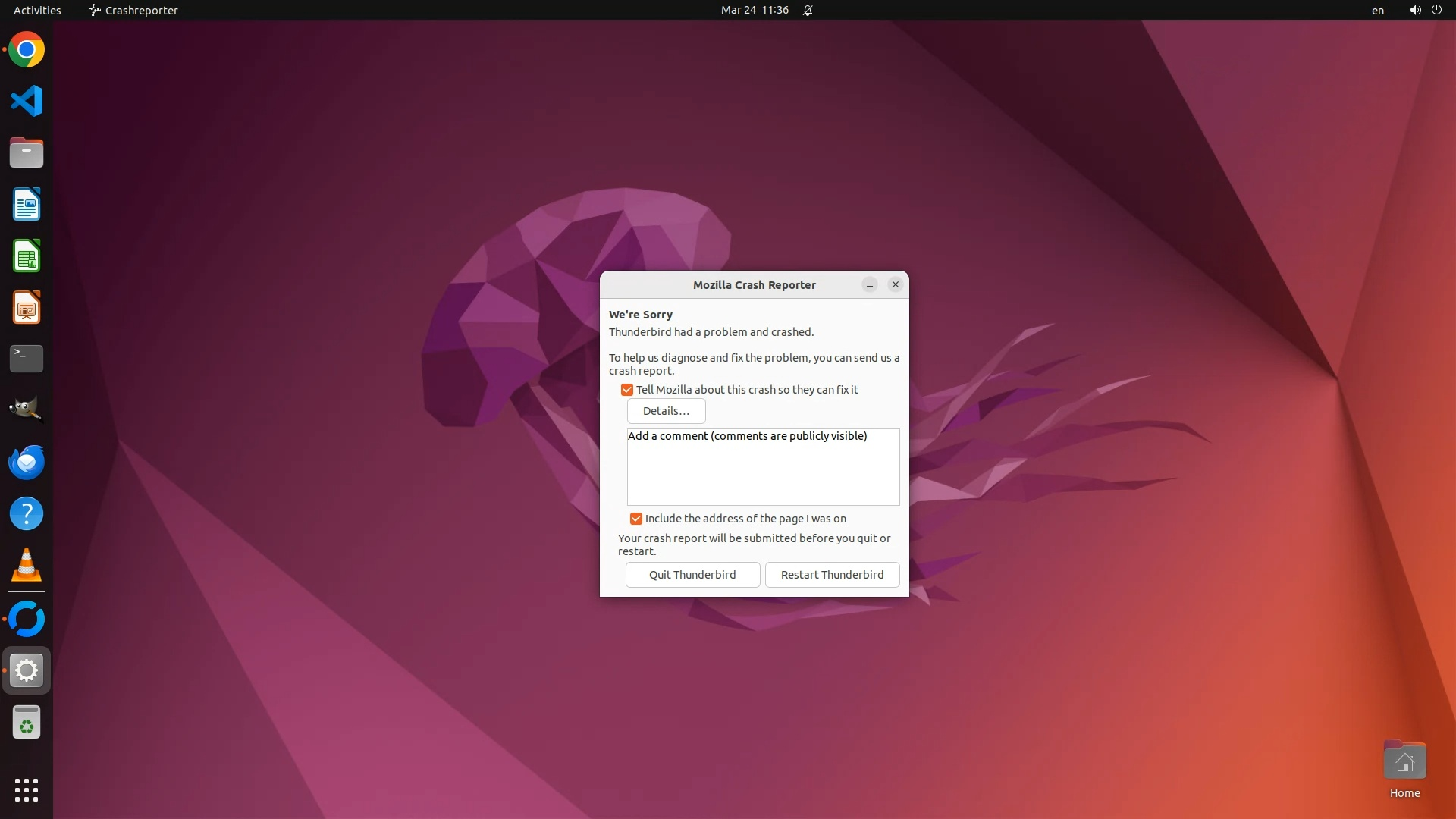Toggle the notifications bell in top bar

808,11
